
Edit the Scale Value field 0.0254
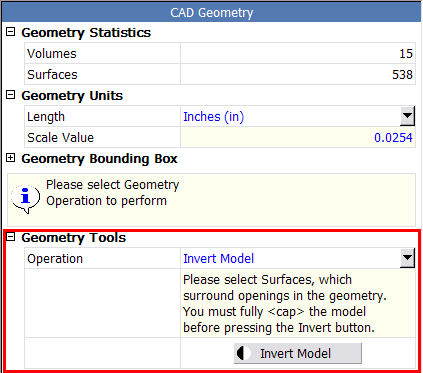tap(298, 137)
